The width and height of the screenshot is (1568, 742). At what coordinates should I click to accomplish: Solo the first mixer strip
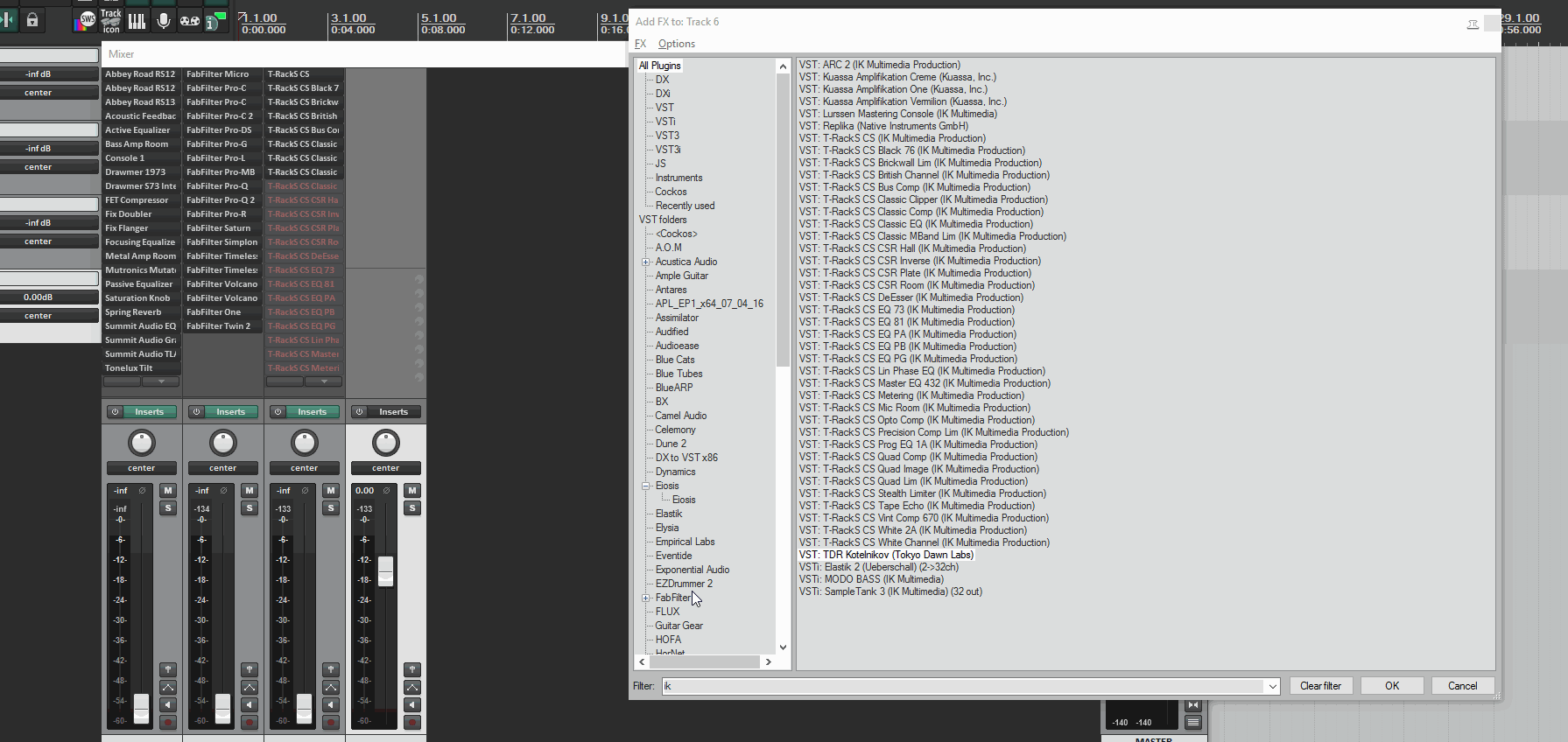pyautogui.click(x=168, y=508)
